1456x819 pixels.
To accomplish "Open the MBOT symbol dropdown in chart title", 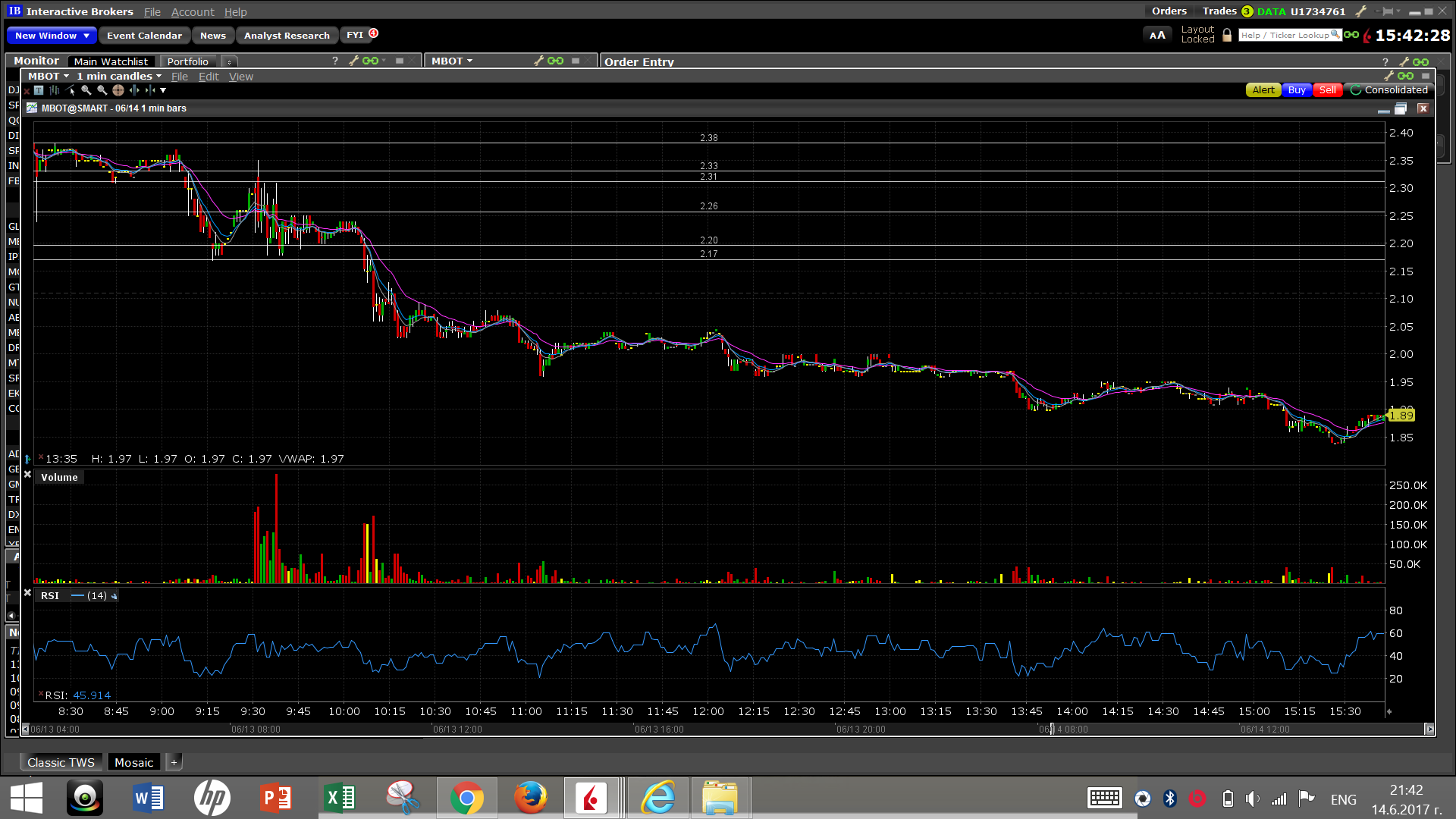I will click(x=48, y=77).
